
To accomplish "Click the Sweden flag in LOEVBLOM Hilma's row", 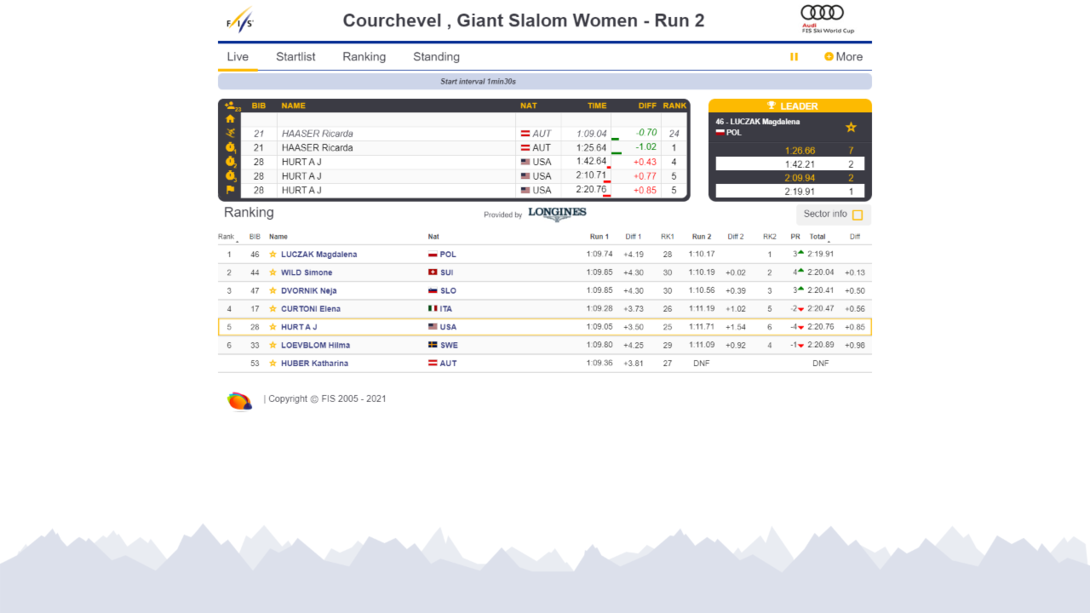I will click(432, 345).
